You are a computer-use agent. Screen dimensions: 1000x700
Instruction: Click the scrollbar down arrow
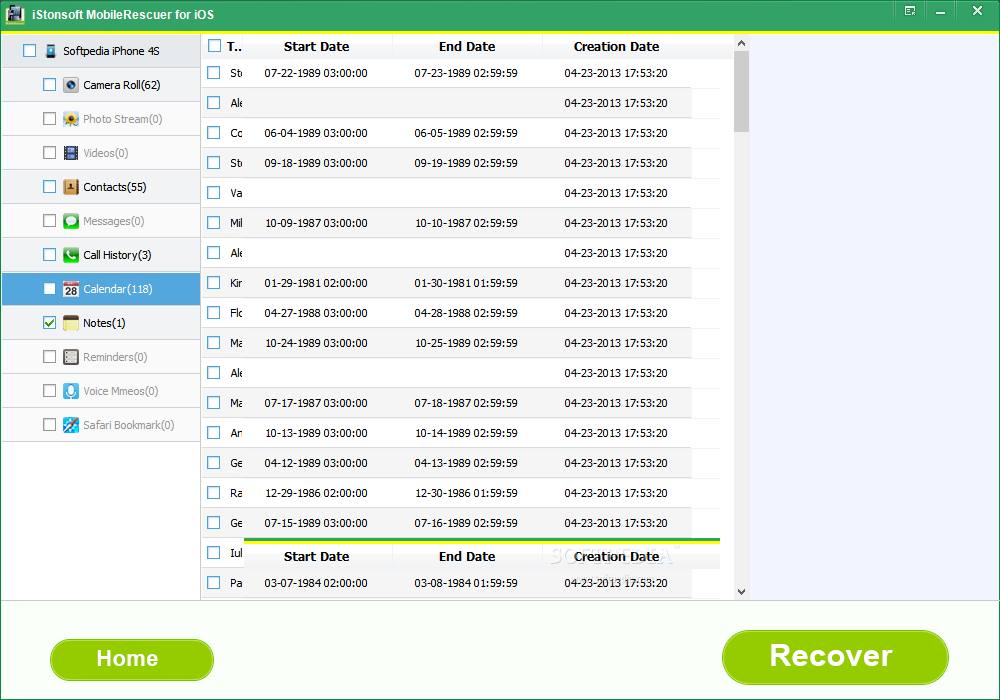741,592
